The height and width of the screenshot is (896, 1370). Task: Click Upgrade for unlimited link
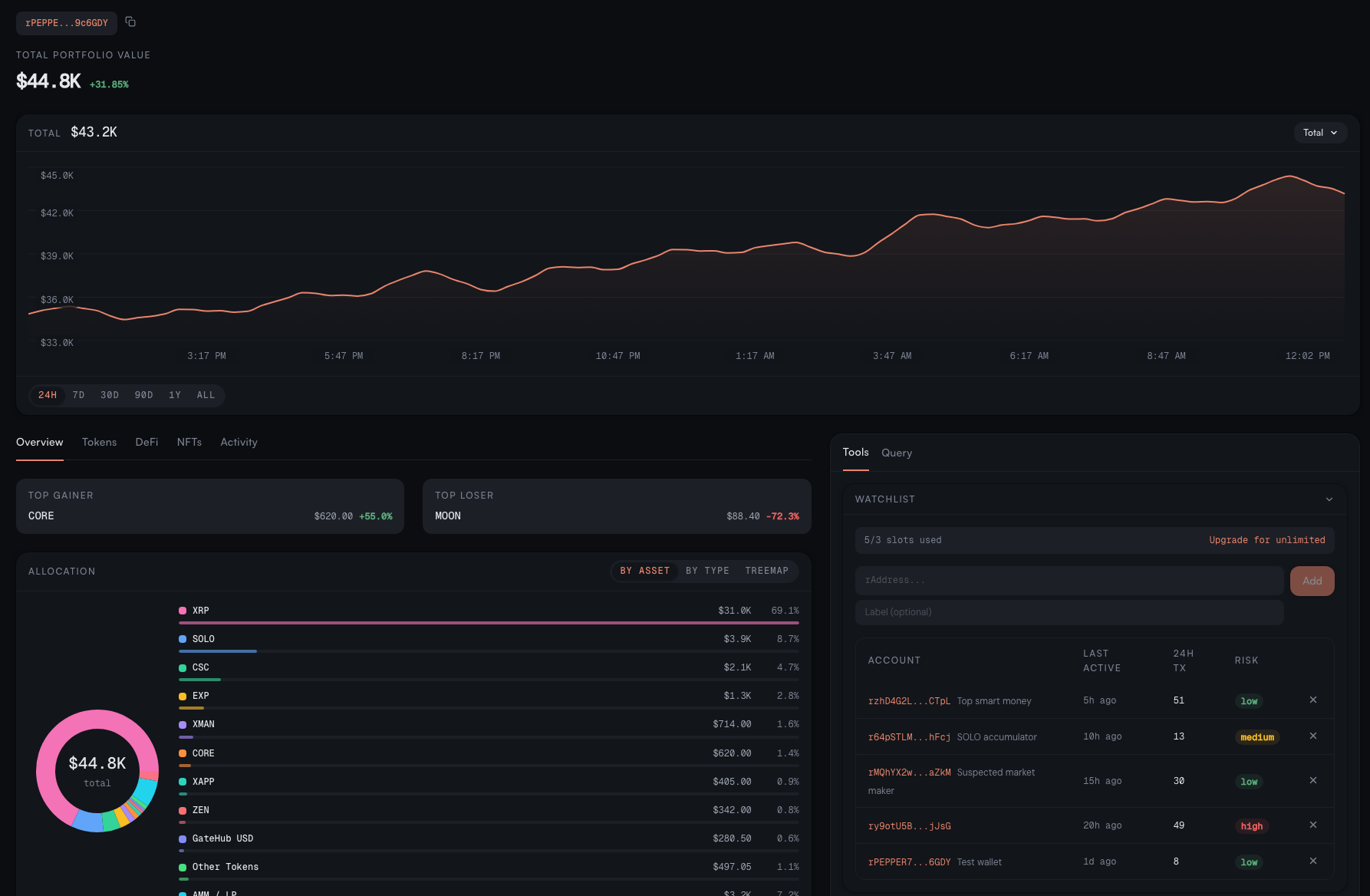click(x=1267, y=540)
